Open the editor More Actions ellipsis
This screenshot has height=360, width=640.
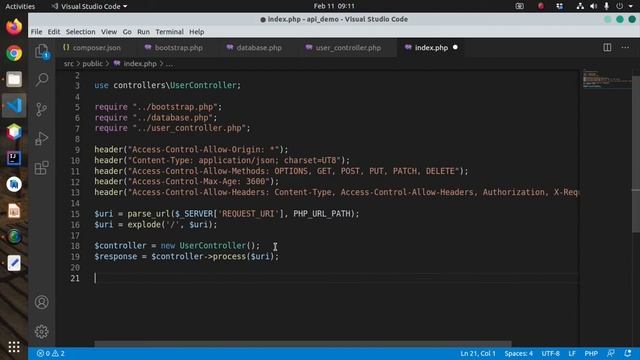625,47
